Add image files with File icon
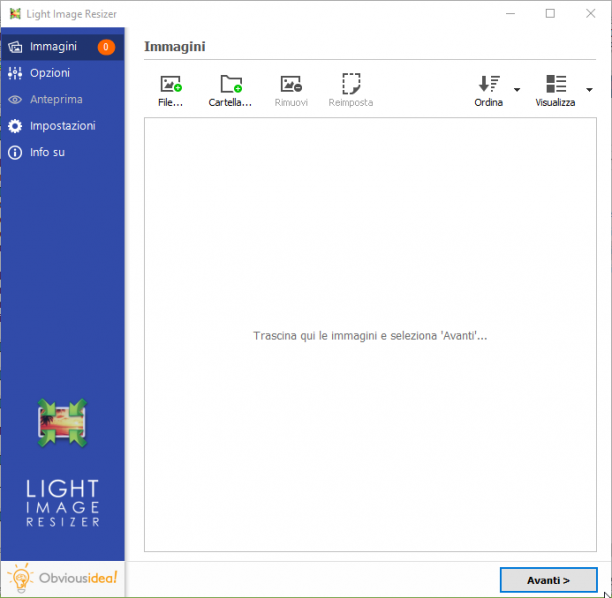 (171, 84)
